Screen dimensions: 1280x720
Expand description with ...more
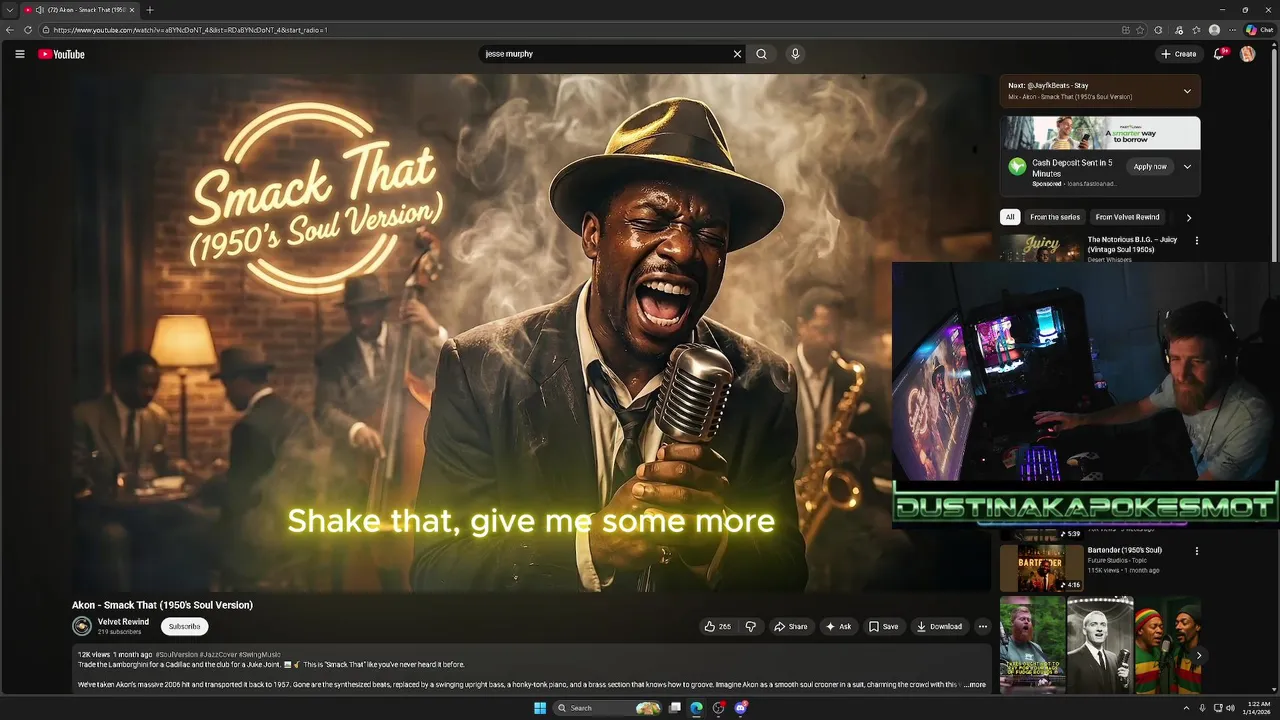click(x=974, y=685)
